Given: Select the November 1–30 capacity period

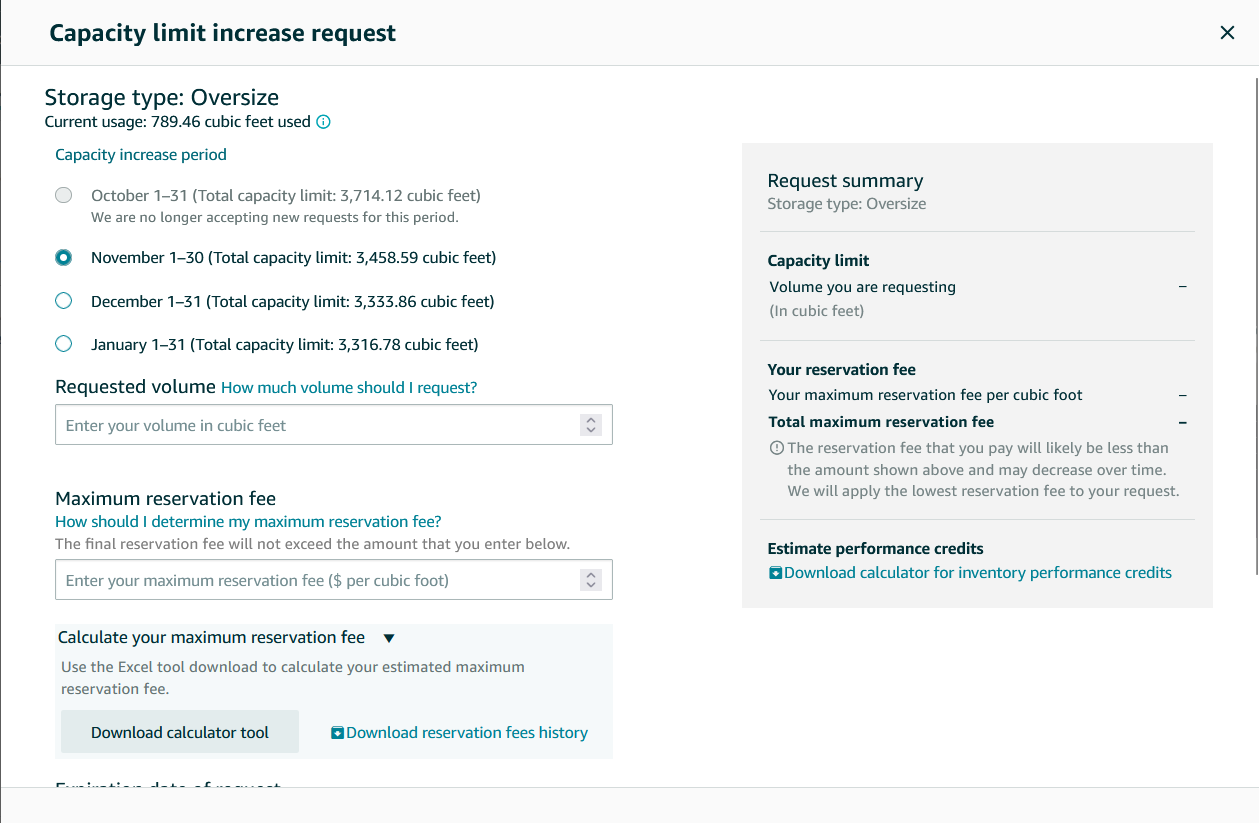Looking at the screenshot, I should click(64, 258).
